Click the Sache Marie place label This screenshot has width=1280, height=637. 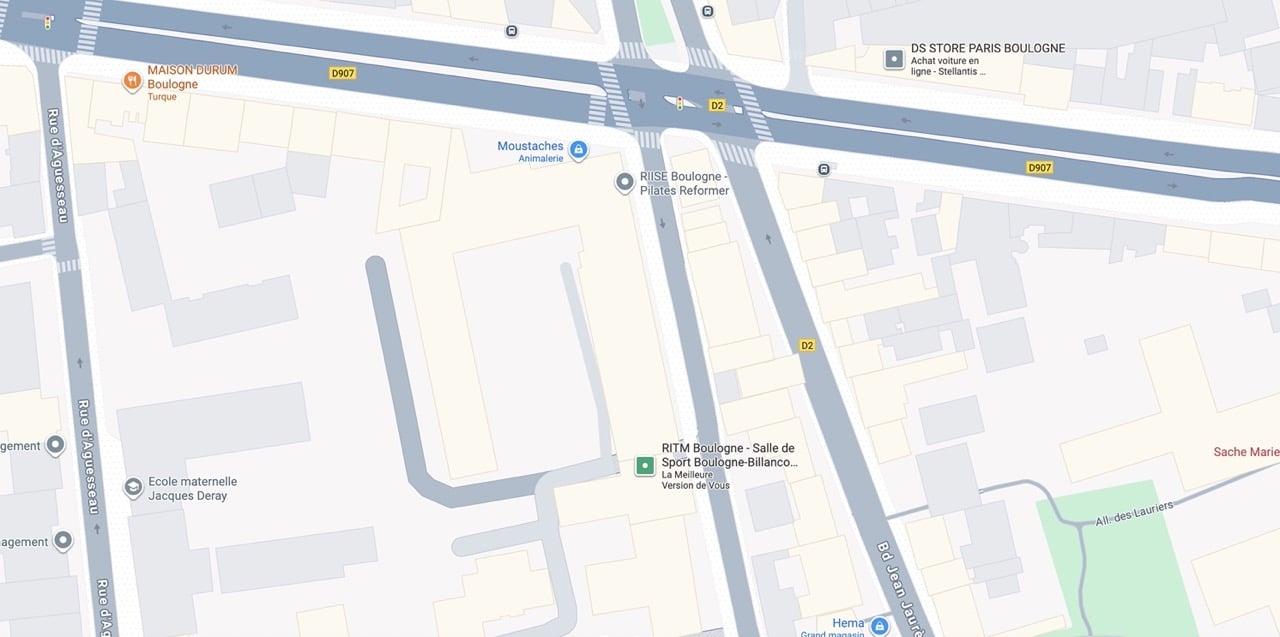(1246, 452)
